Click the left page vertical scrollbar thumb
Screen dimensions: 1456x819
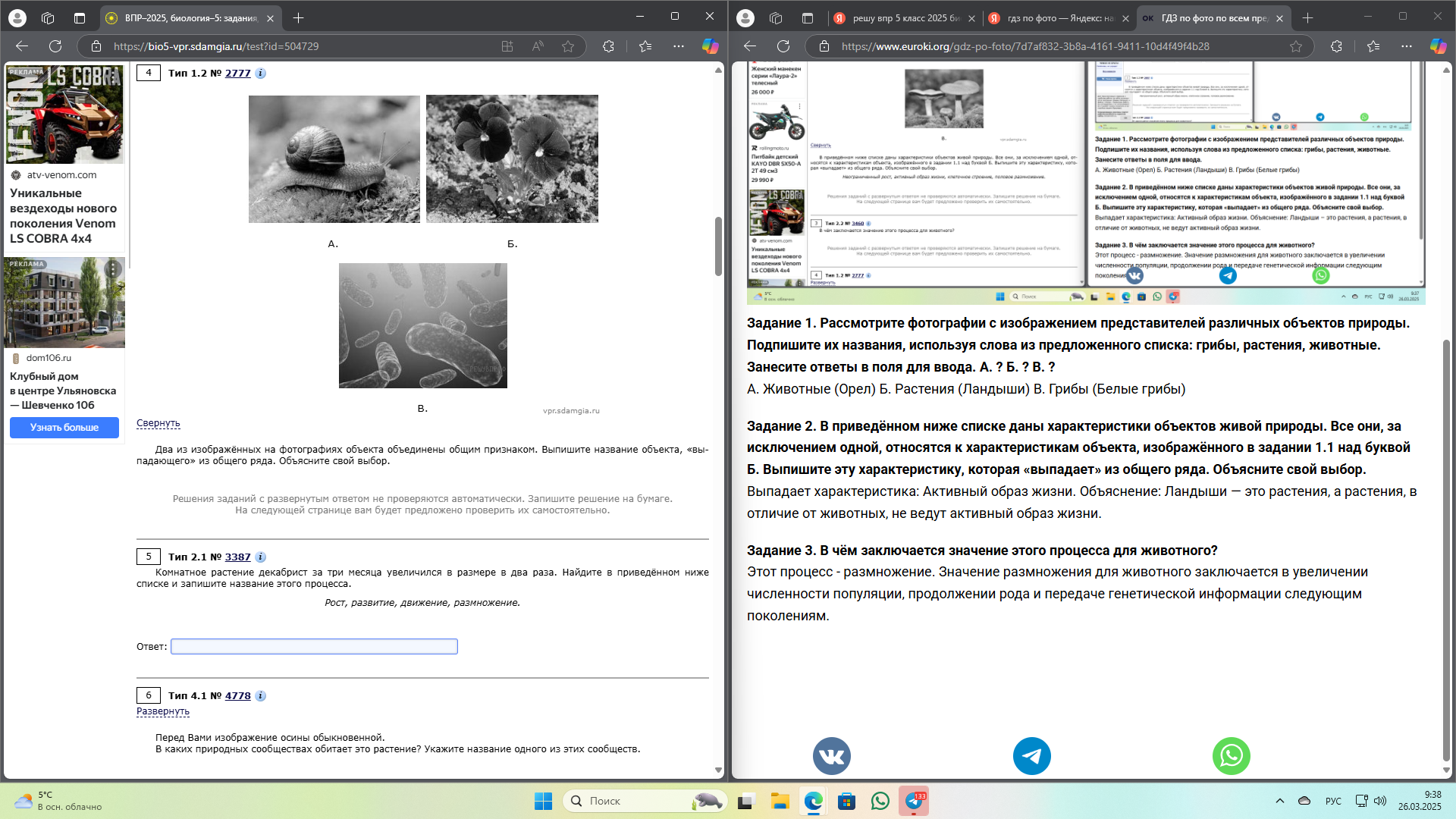coord(718,246)
